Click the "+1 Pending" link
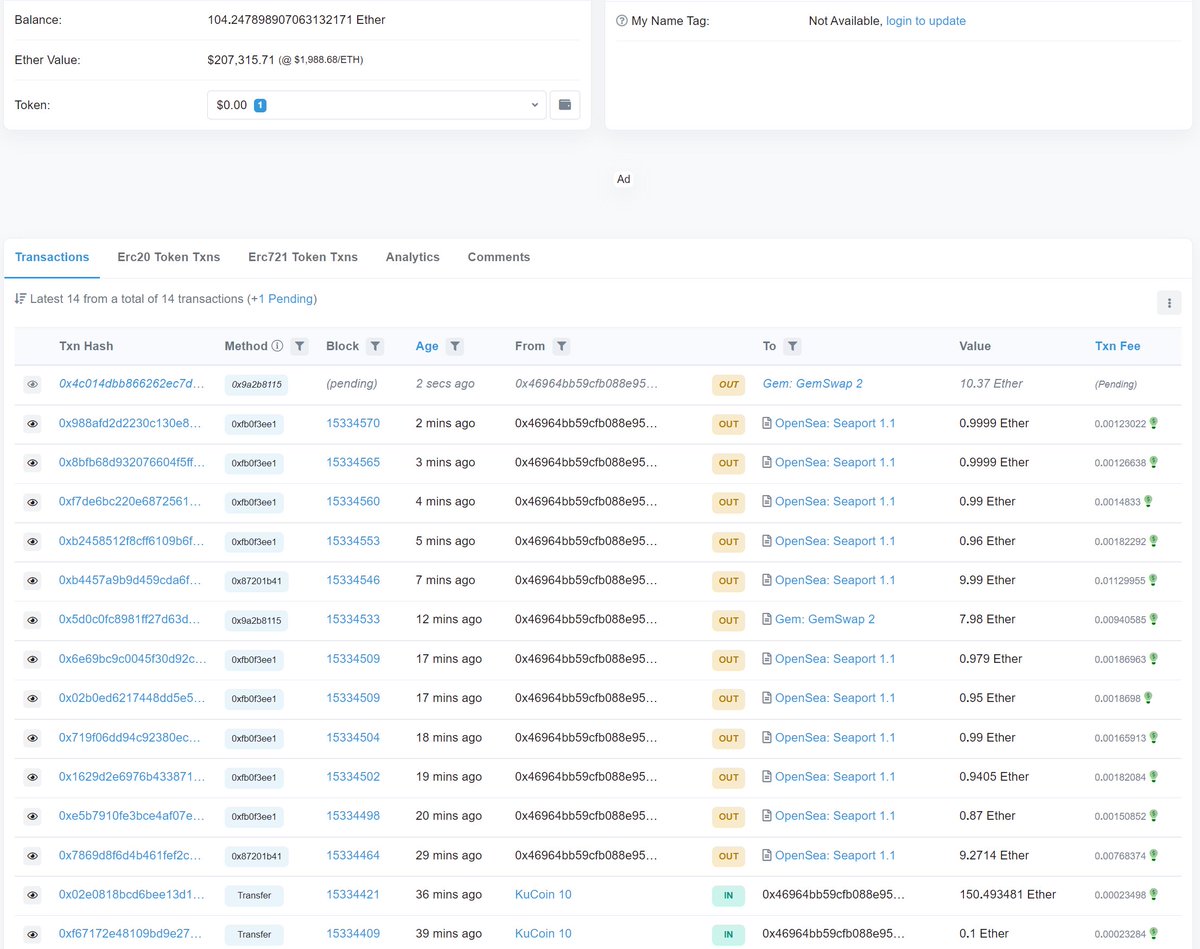This screenshot has width=1200, height=949. pos(281,298)
